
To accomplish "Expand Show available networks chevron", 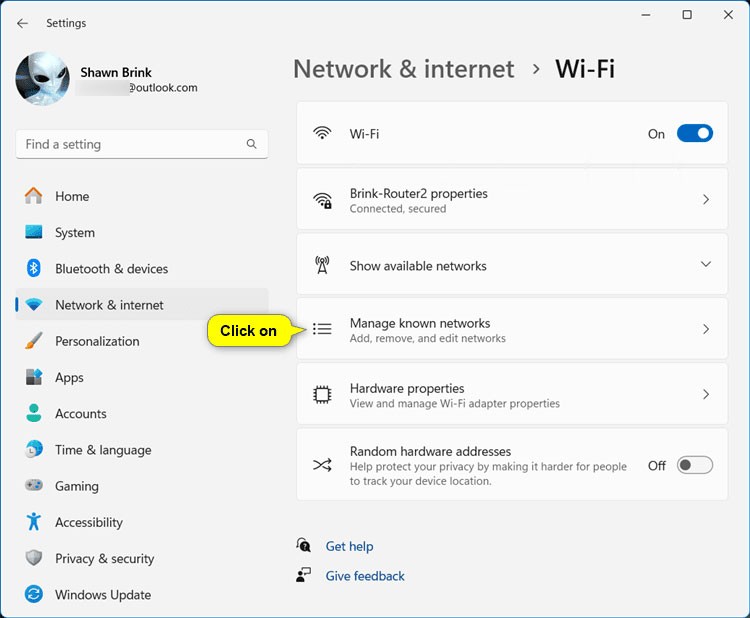I will 706,265.
